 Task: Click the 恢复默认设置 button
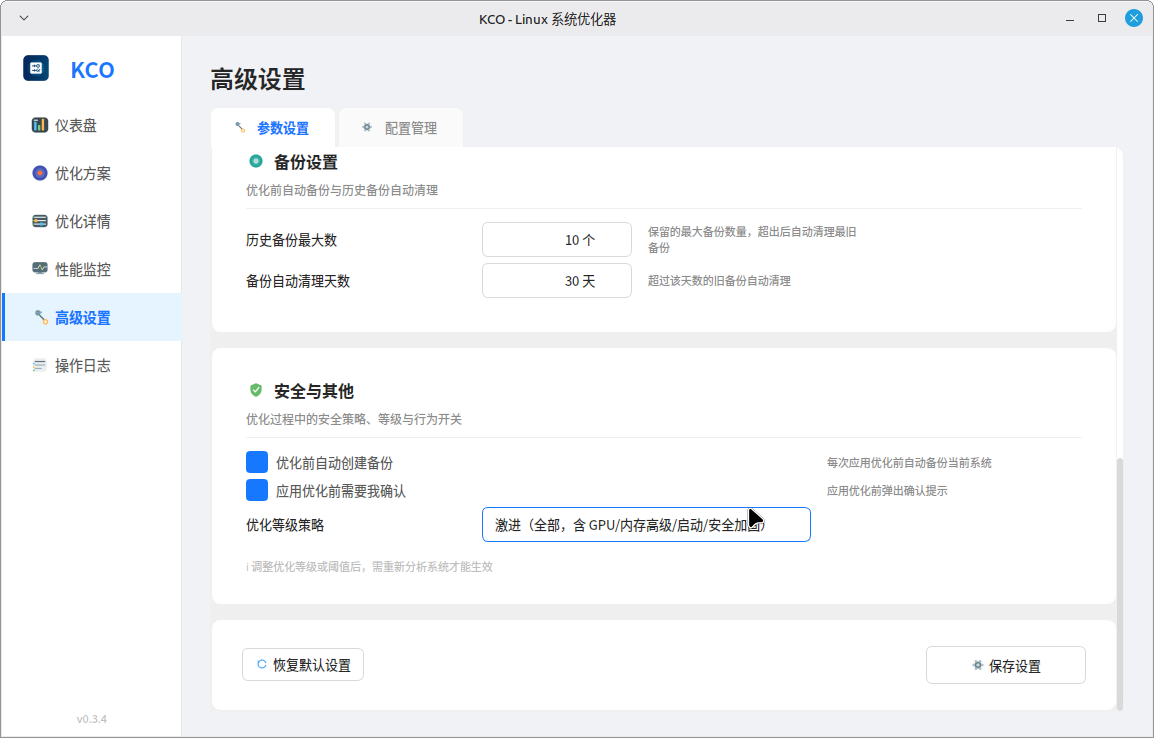tap(302, 664)
